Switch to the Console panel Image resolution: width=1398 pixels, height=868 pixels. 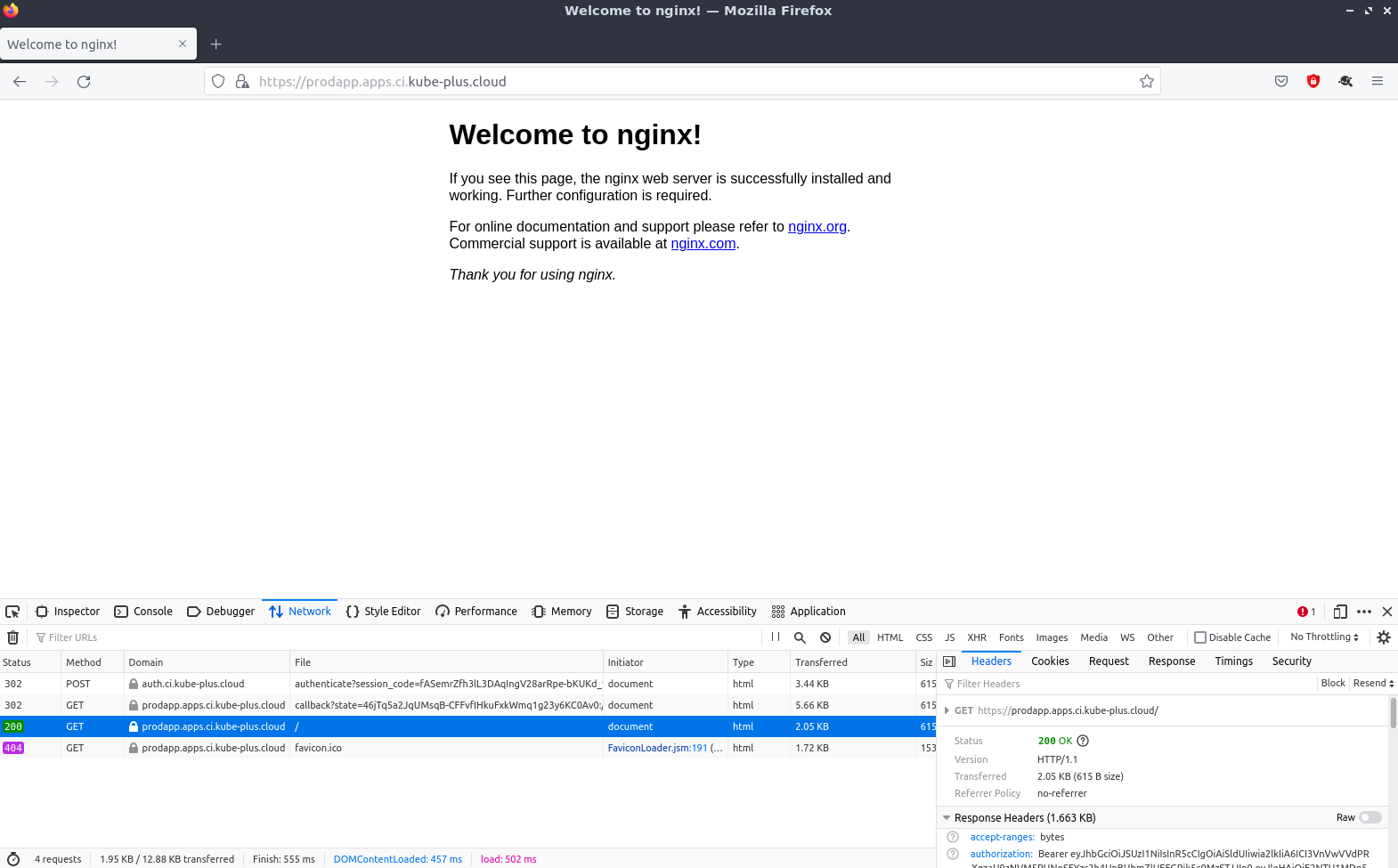point(143,612)
